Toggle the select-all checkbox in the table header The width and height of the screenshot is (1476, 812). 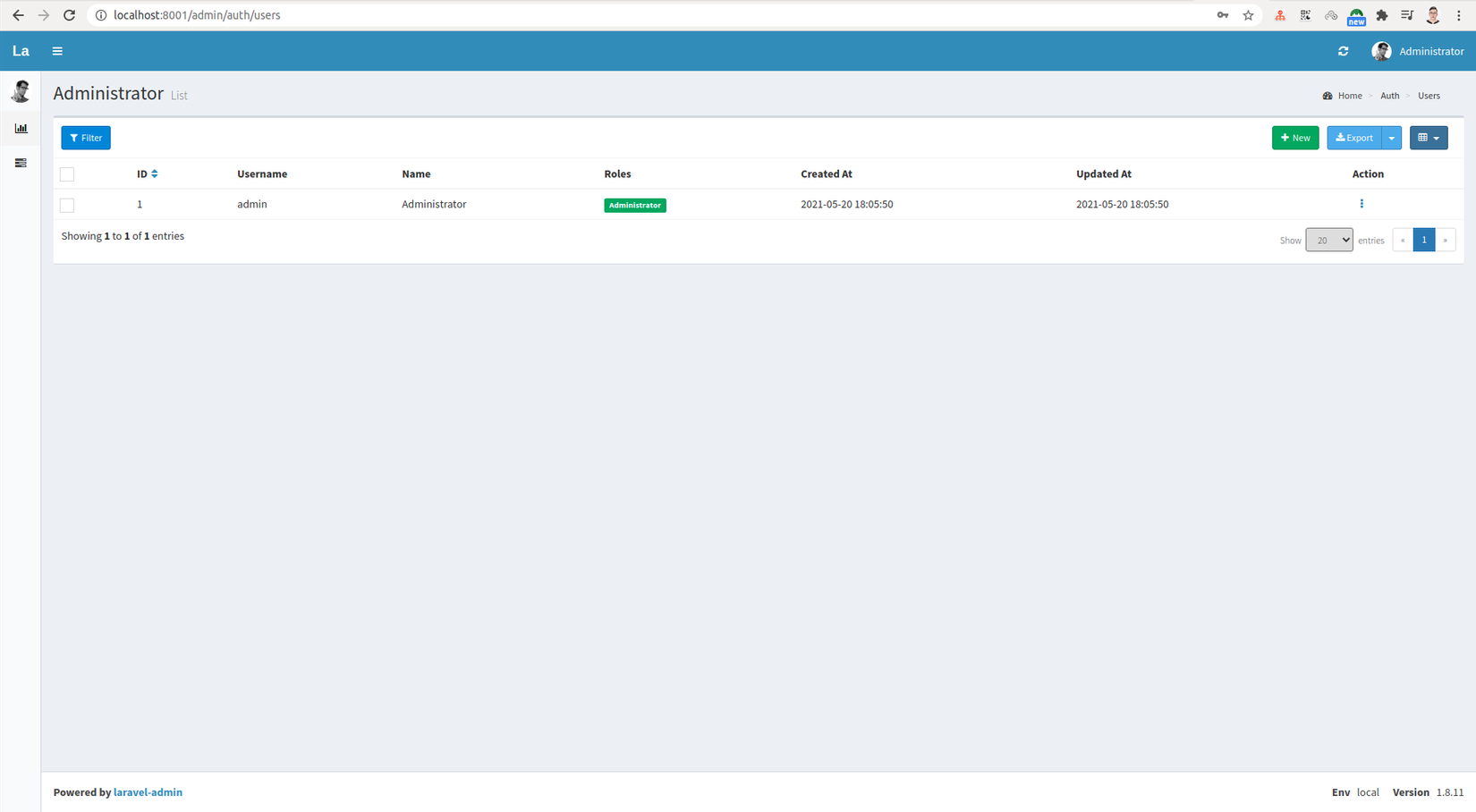tap(67, 174)
